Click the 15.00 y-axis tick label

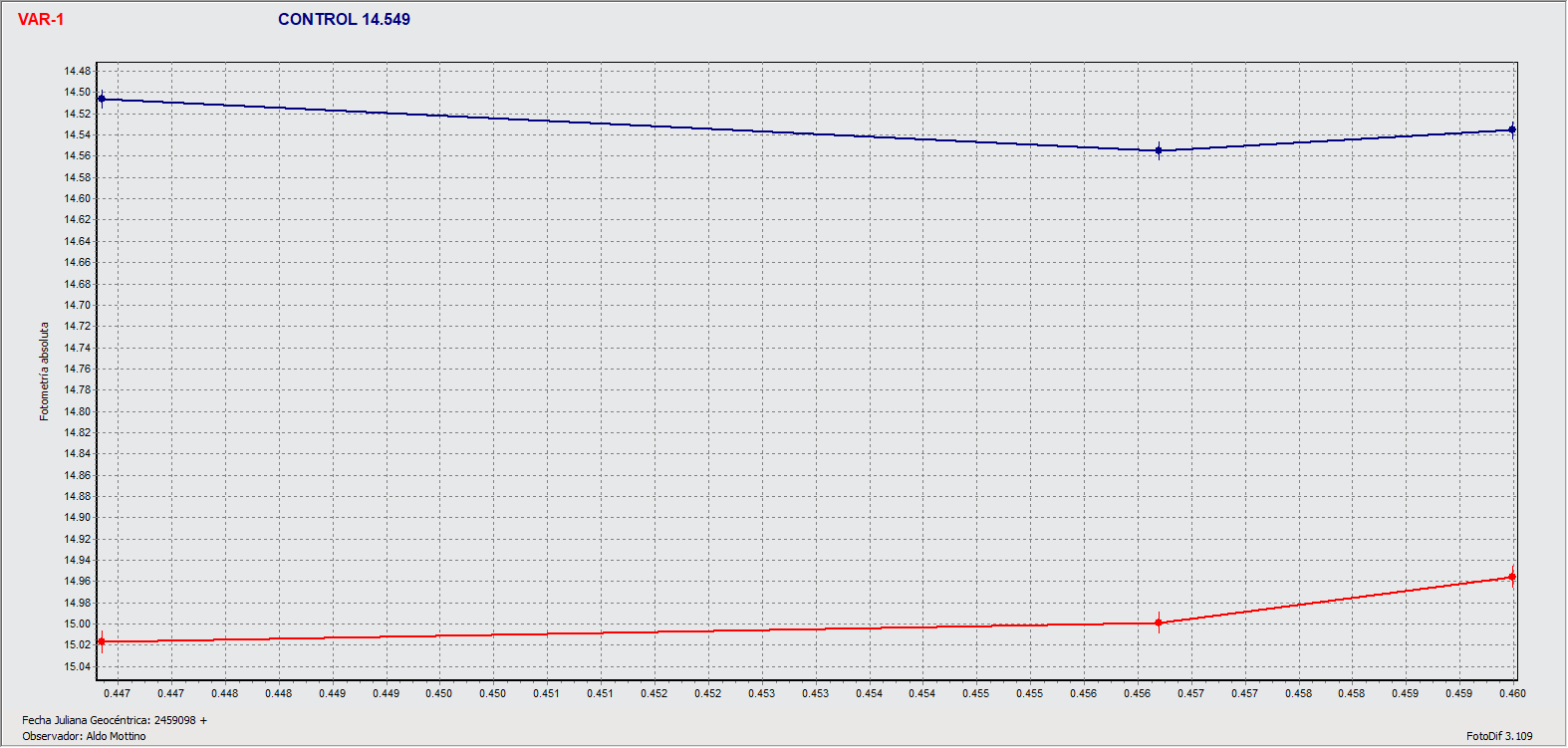(x=78, y=623)
